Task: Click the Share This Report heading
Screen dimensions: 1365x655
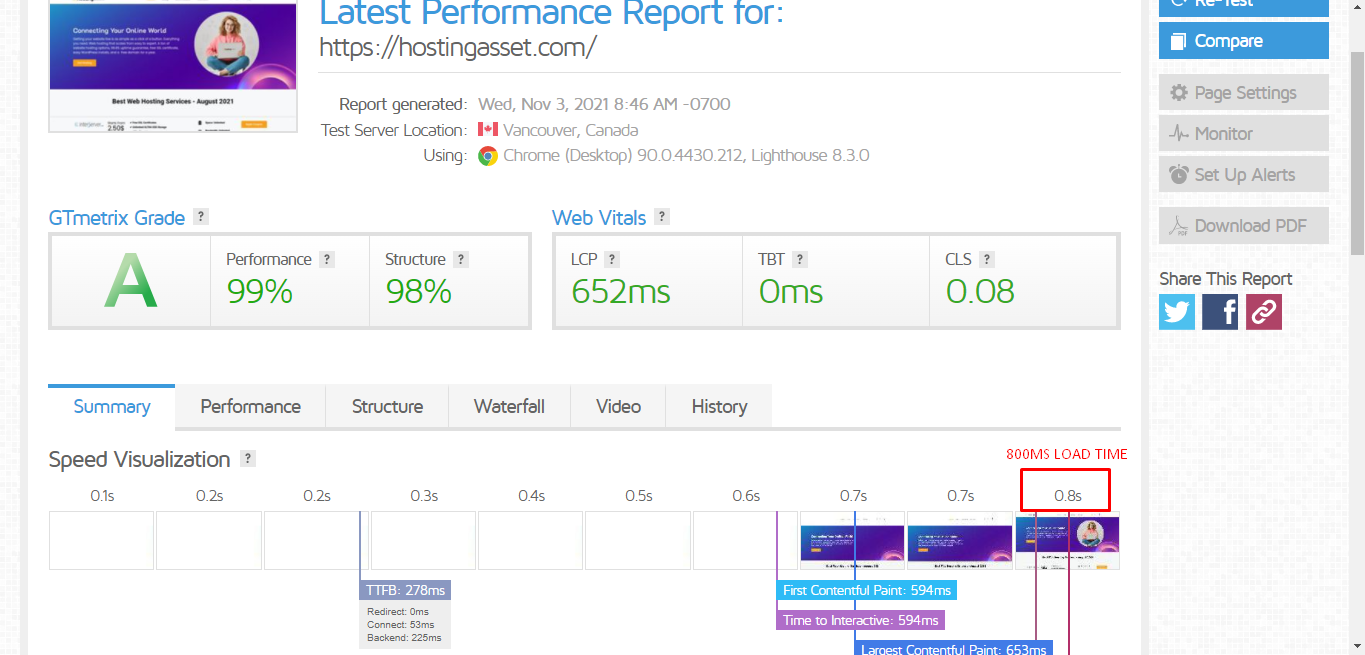Action: 1226,279
